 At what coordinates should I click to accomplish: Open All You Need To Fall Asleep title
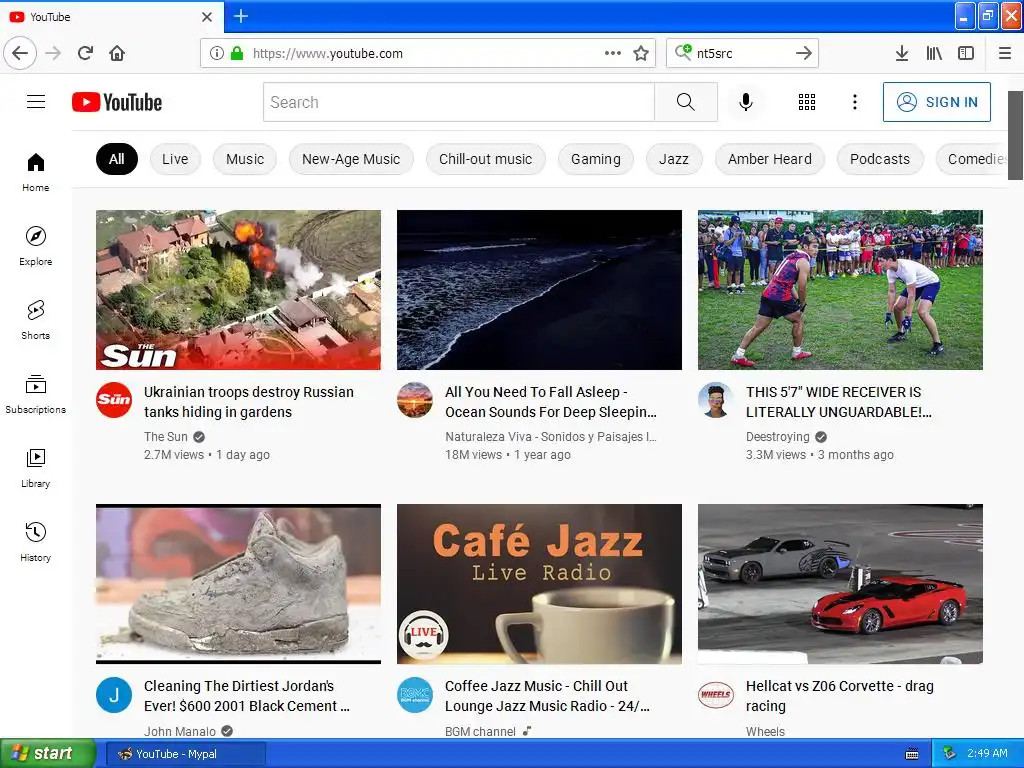tap(551, 402)
